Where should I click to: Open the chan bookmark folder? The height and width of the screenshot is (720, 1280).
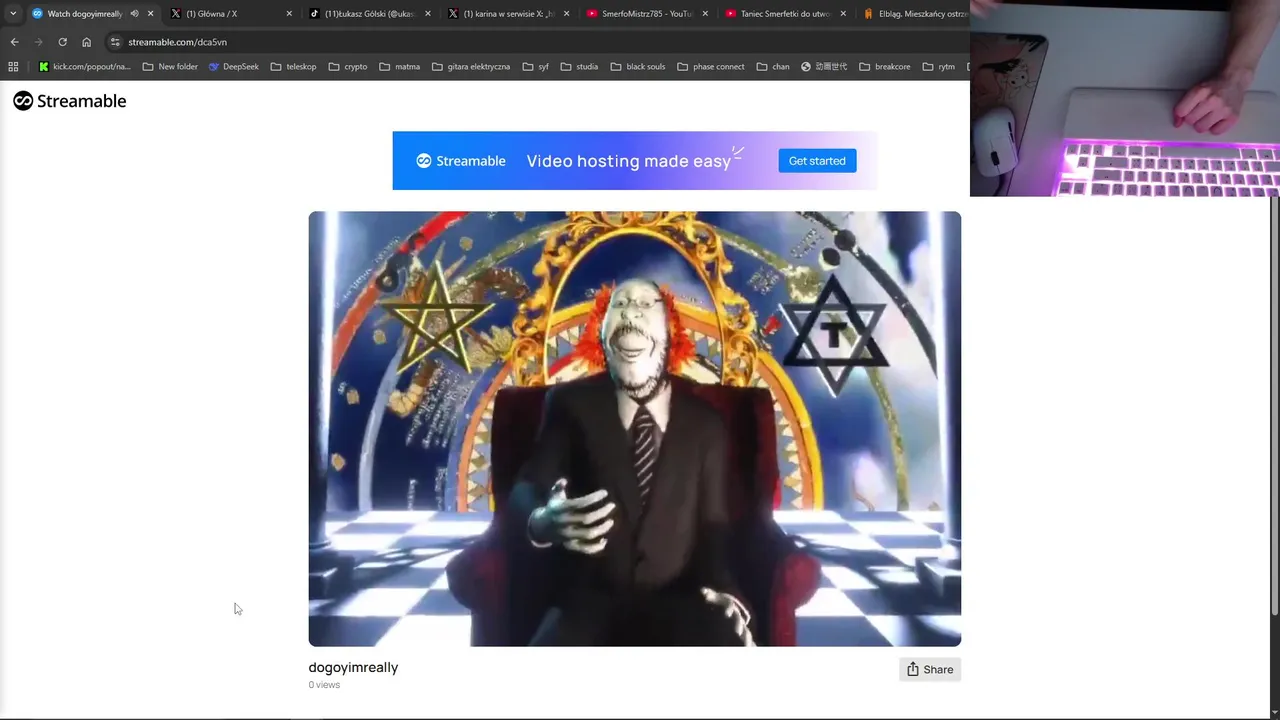click(x=773, y=67)
